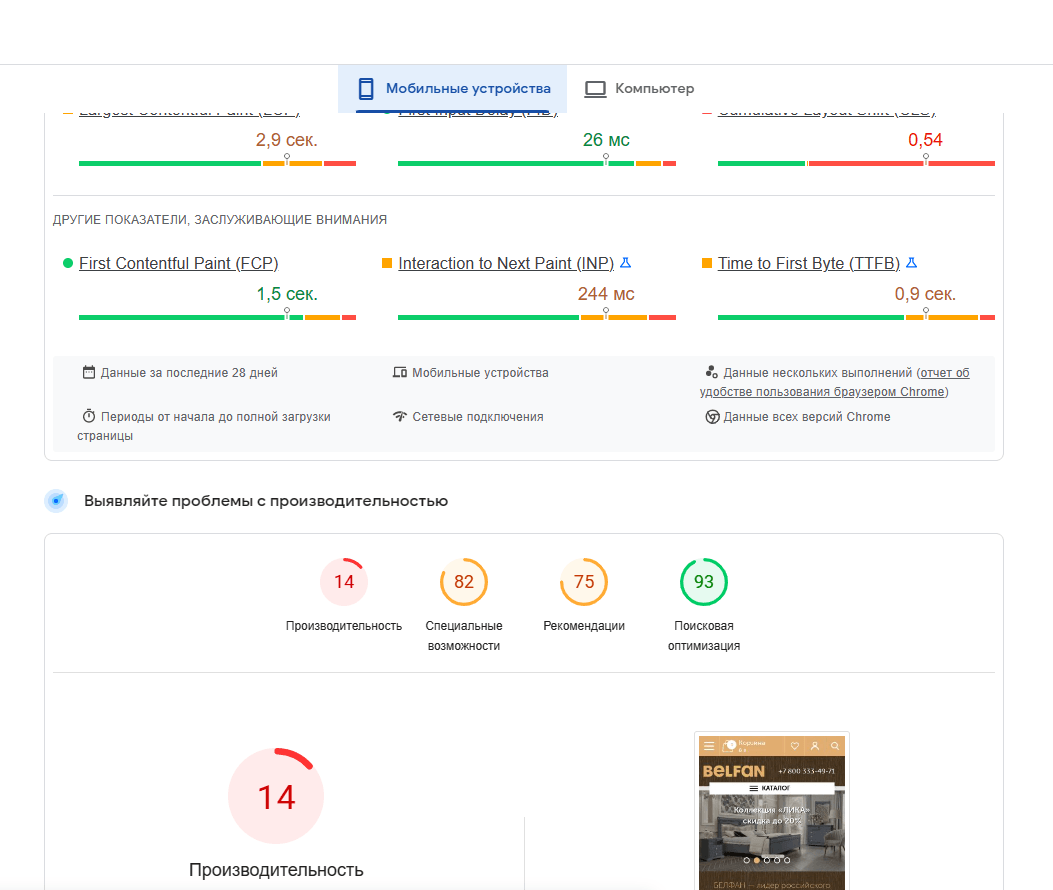The width and height of the screenshot is (1053, 890).
Task: Open the Interaction to Next Paint (INP) link
Action: (506, 263)
